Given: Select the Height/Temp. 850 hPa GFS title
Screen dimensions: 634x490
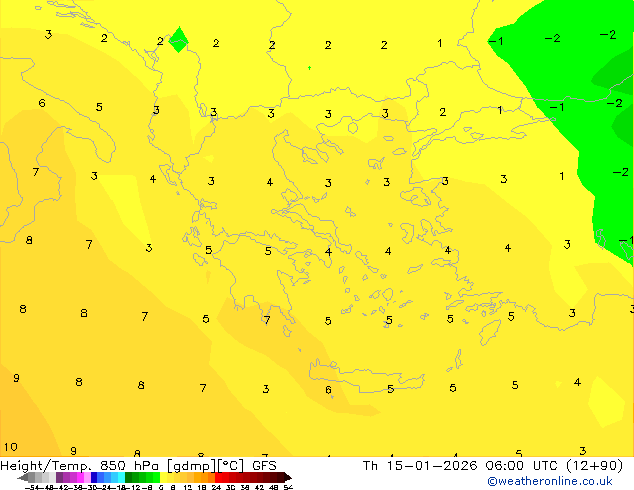Looking at the screenshot, I should (x=138, y=466).
